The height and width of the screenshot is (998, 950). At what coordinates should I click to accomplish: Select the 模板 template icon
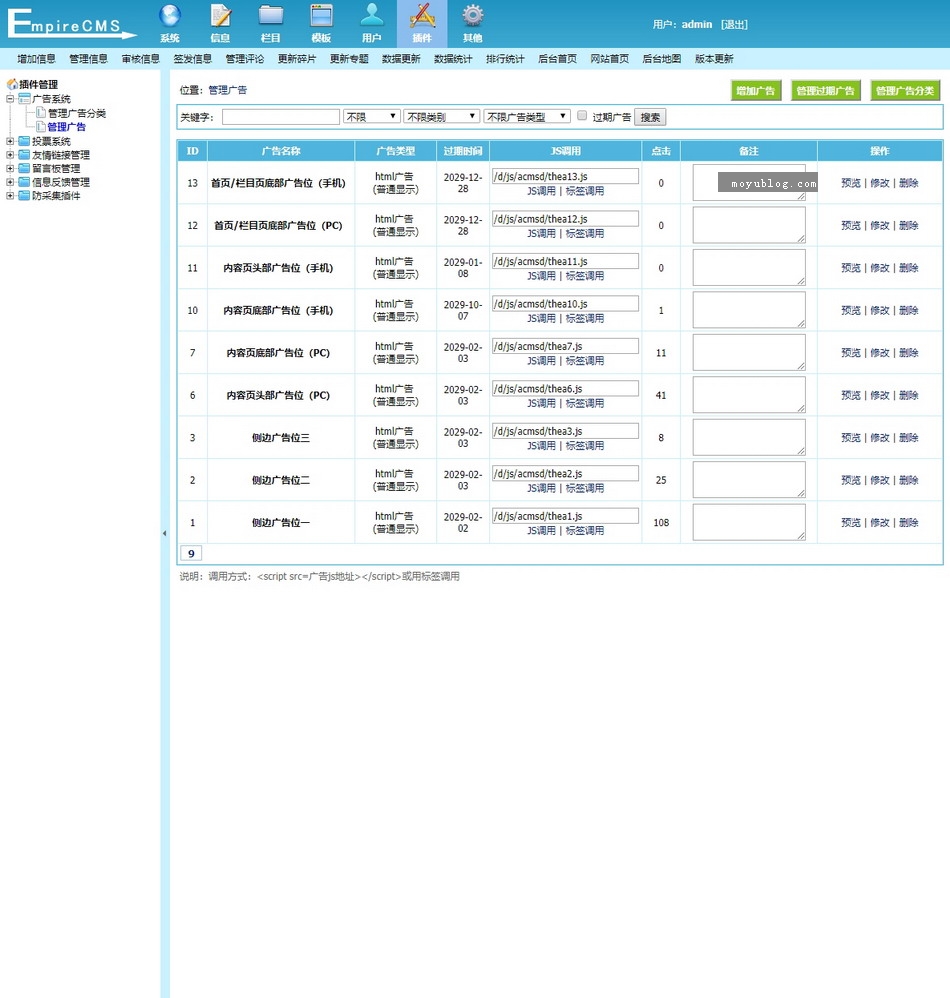point(321,16)
